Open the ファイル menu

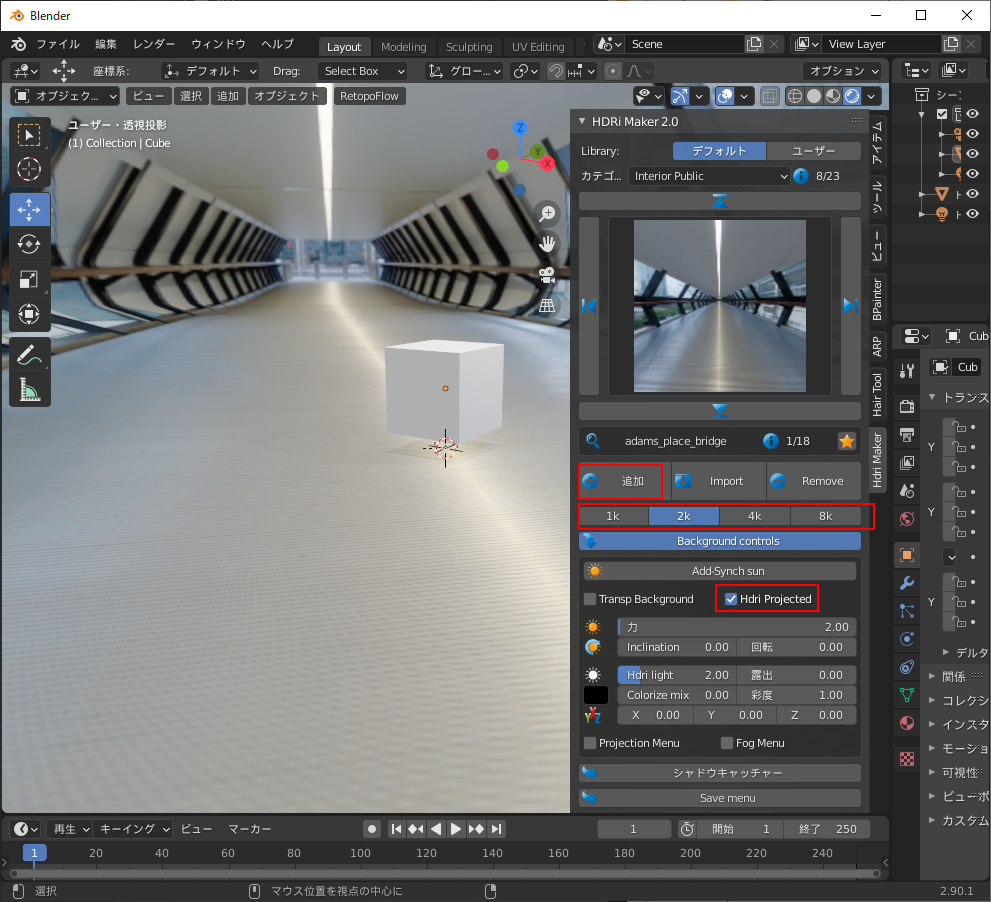click(58, 44)
